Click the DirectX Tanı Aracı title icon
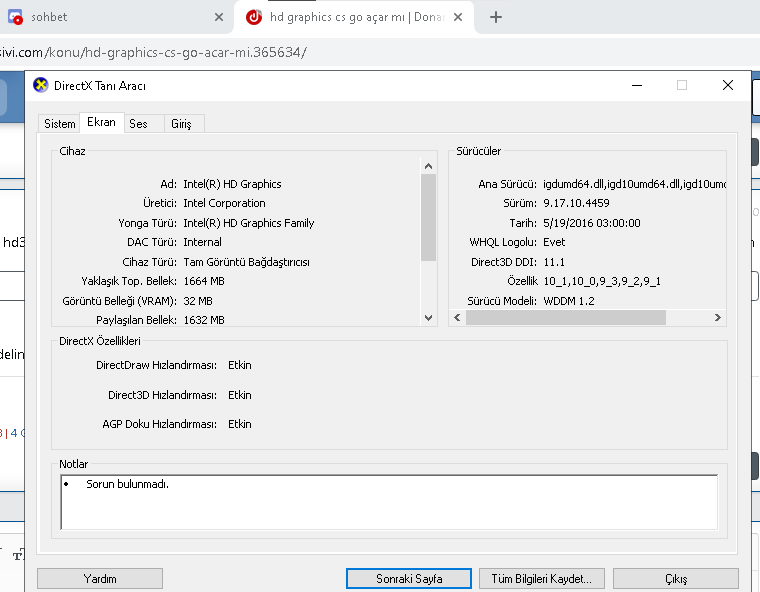 pyautogui.click(x=41, y=85)
